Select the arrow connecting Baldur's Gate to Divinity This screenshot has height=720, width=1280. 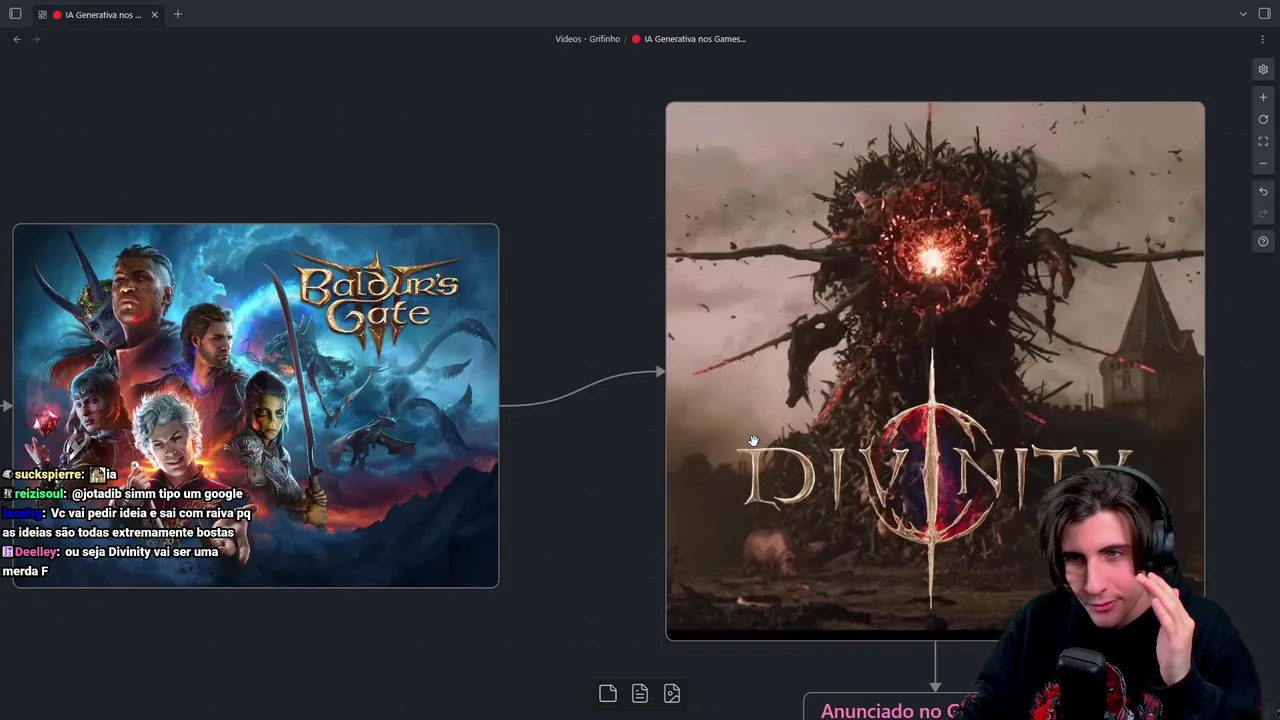click(x=582, y=388)
